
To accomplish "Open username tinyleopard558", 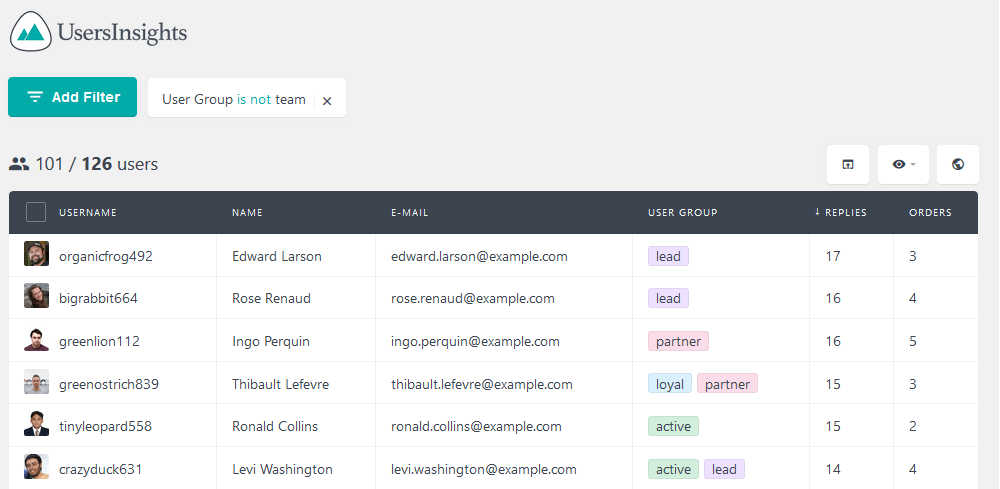I will pos(106,427).
